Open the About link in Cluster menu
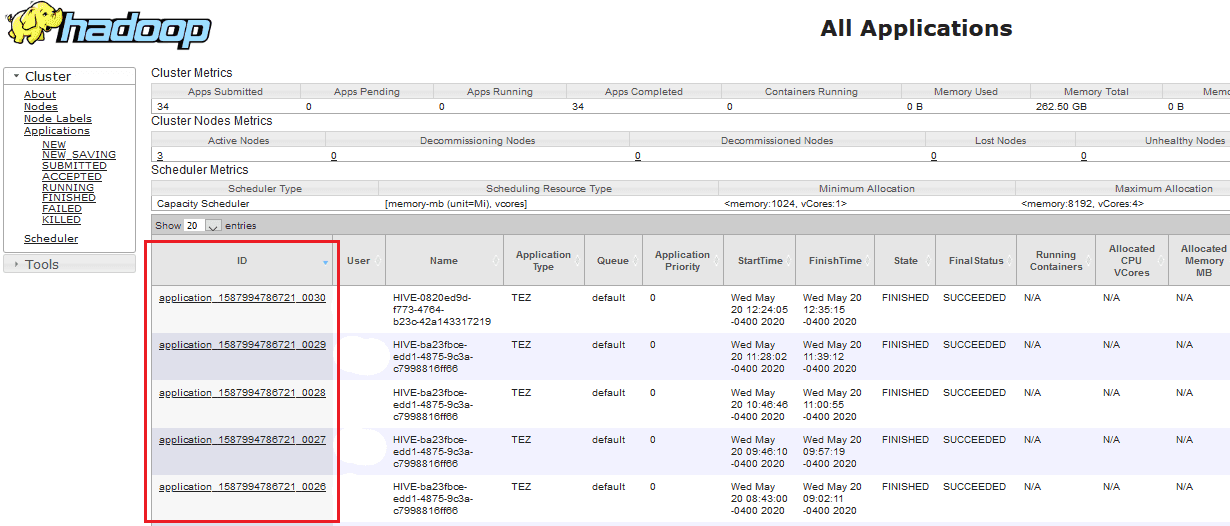Screen dimensions: 1230x526 [x=40, y=95]
